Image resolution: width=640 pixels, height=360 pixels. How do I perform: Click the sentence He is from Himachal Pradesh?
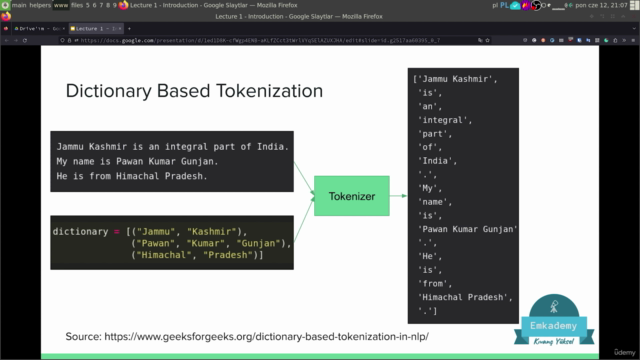[132, 176]
